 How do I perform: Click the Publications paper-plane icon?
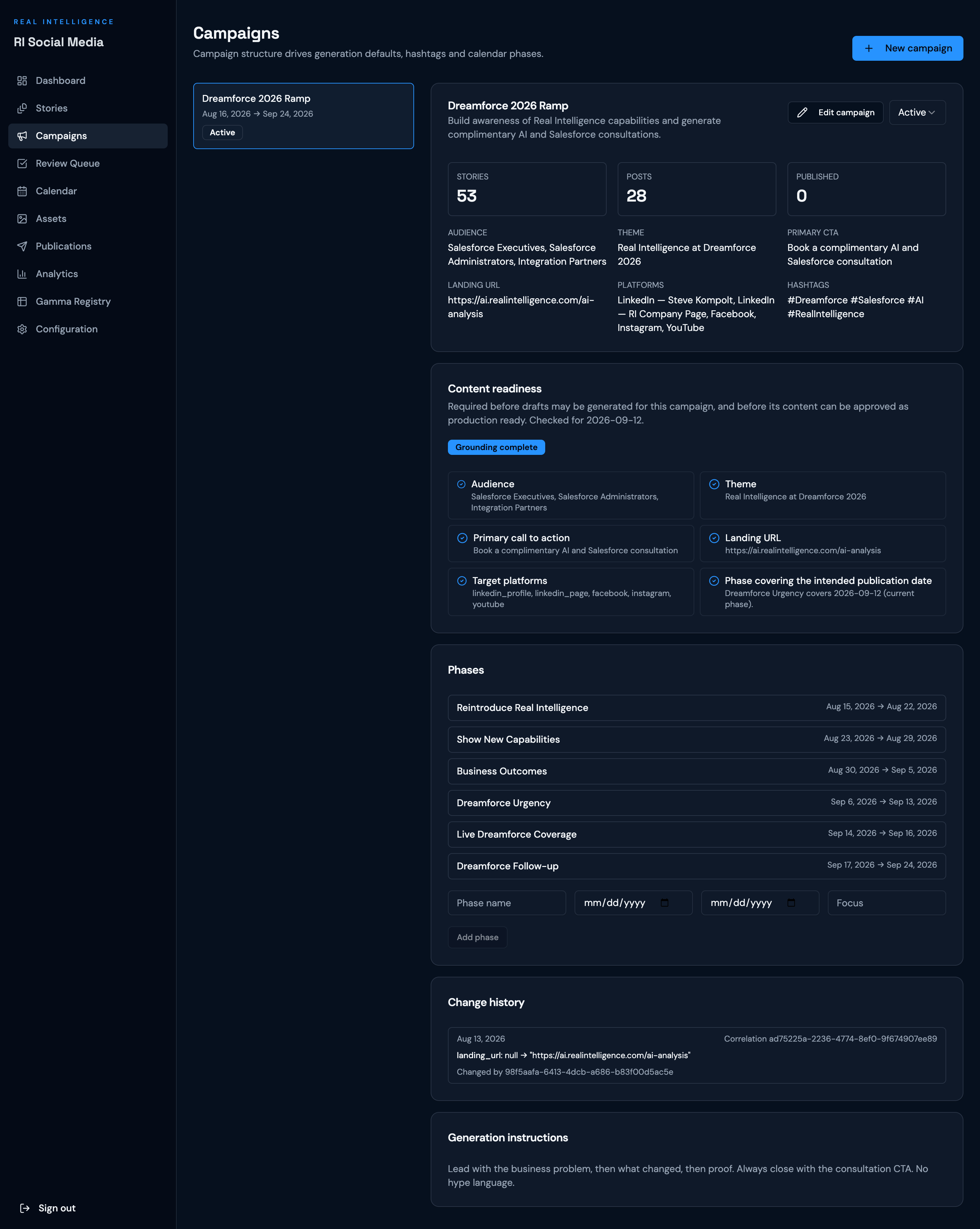[x=22, y=246]
